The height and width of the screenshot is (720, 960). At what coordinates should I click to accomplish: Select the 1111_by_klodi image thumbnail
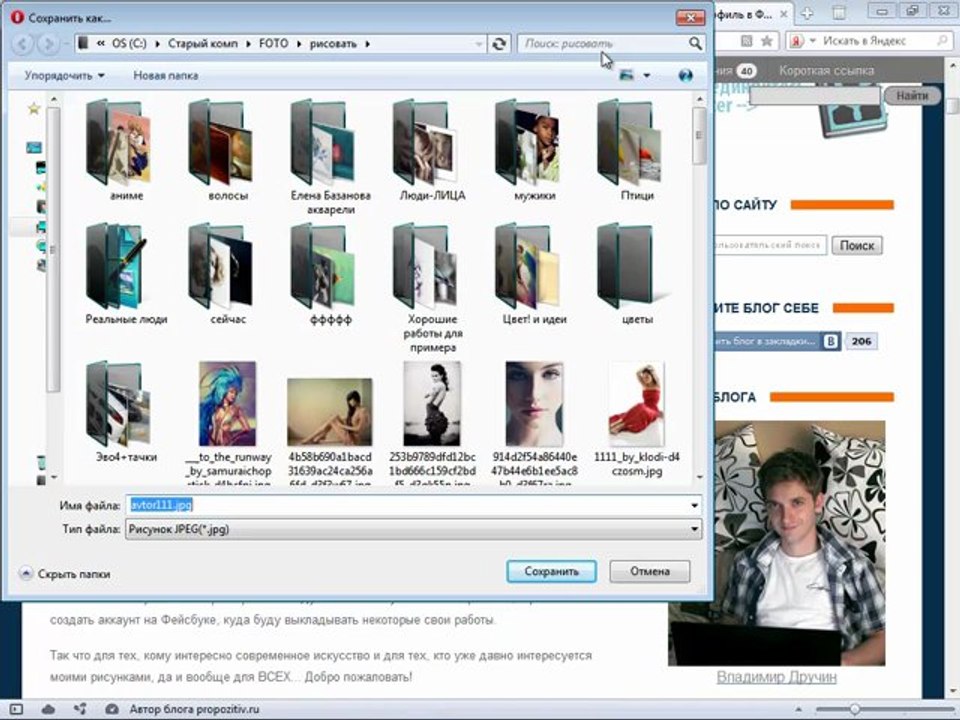point(637,404)
